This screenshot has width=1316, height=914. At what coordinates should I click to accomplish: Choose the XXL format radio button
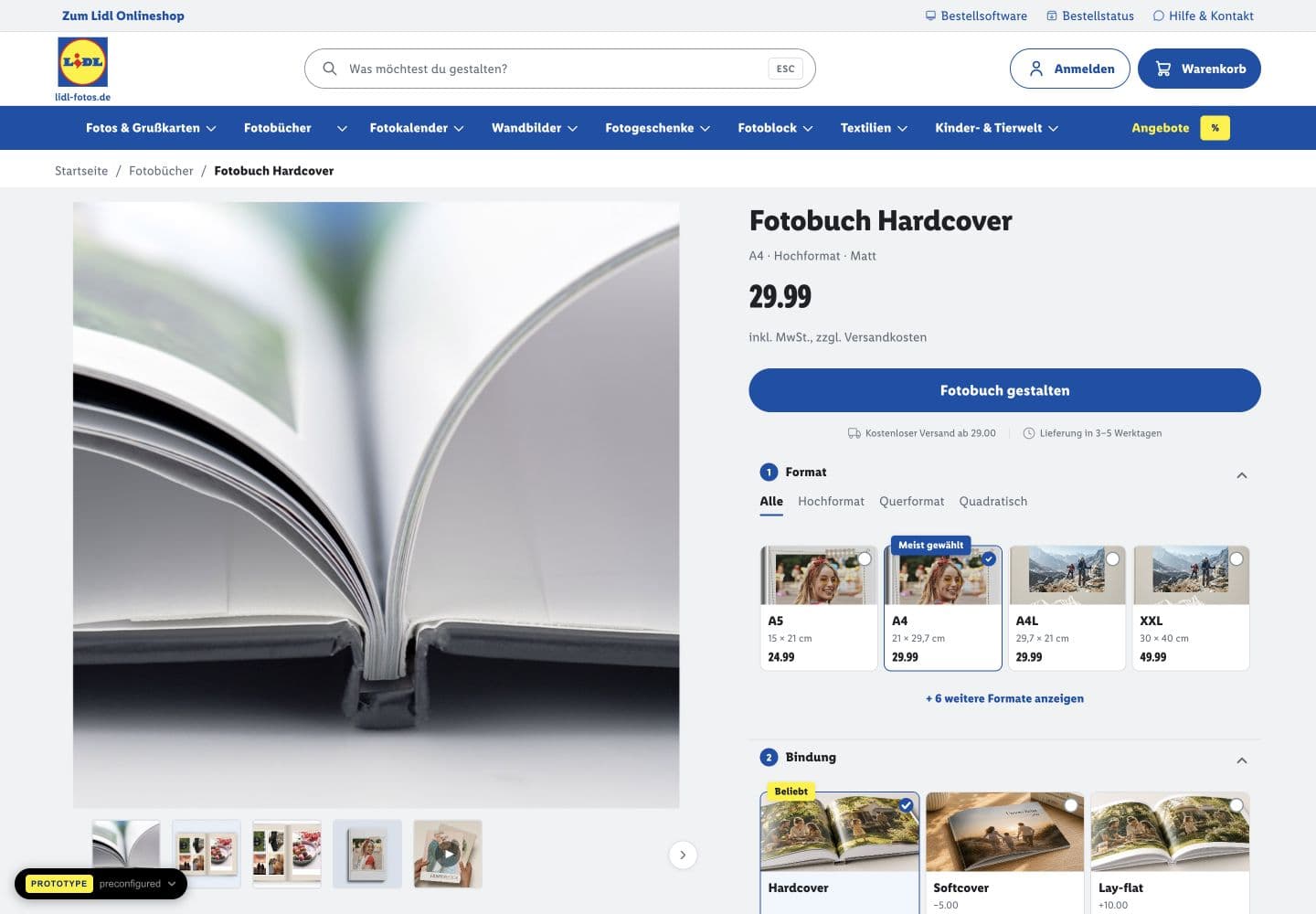[1236, 559]
